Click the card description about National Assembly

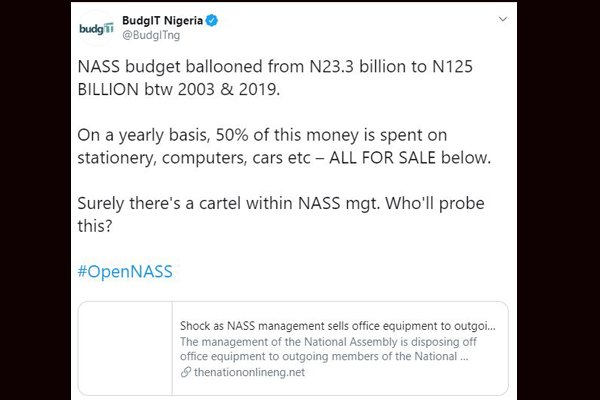pos(328,349)
